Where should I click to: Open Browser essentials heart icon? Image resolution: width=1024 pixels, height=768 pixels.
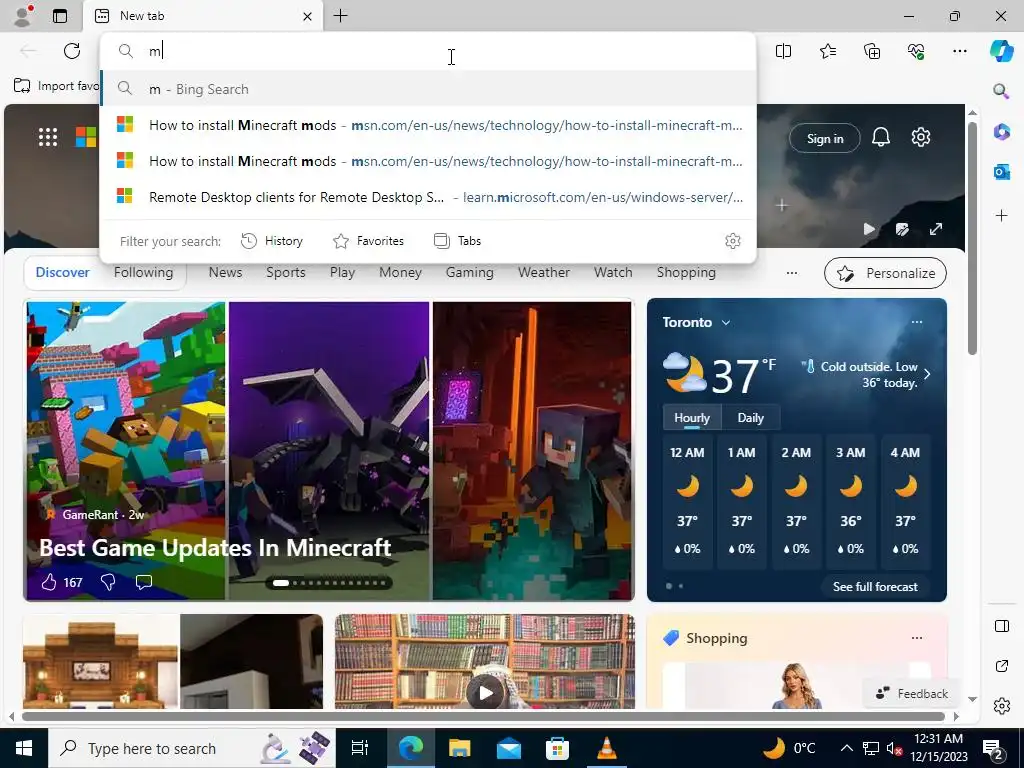click(916, 51)
